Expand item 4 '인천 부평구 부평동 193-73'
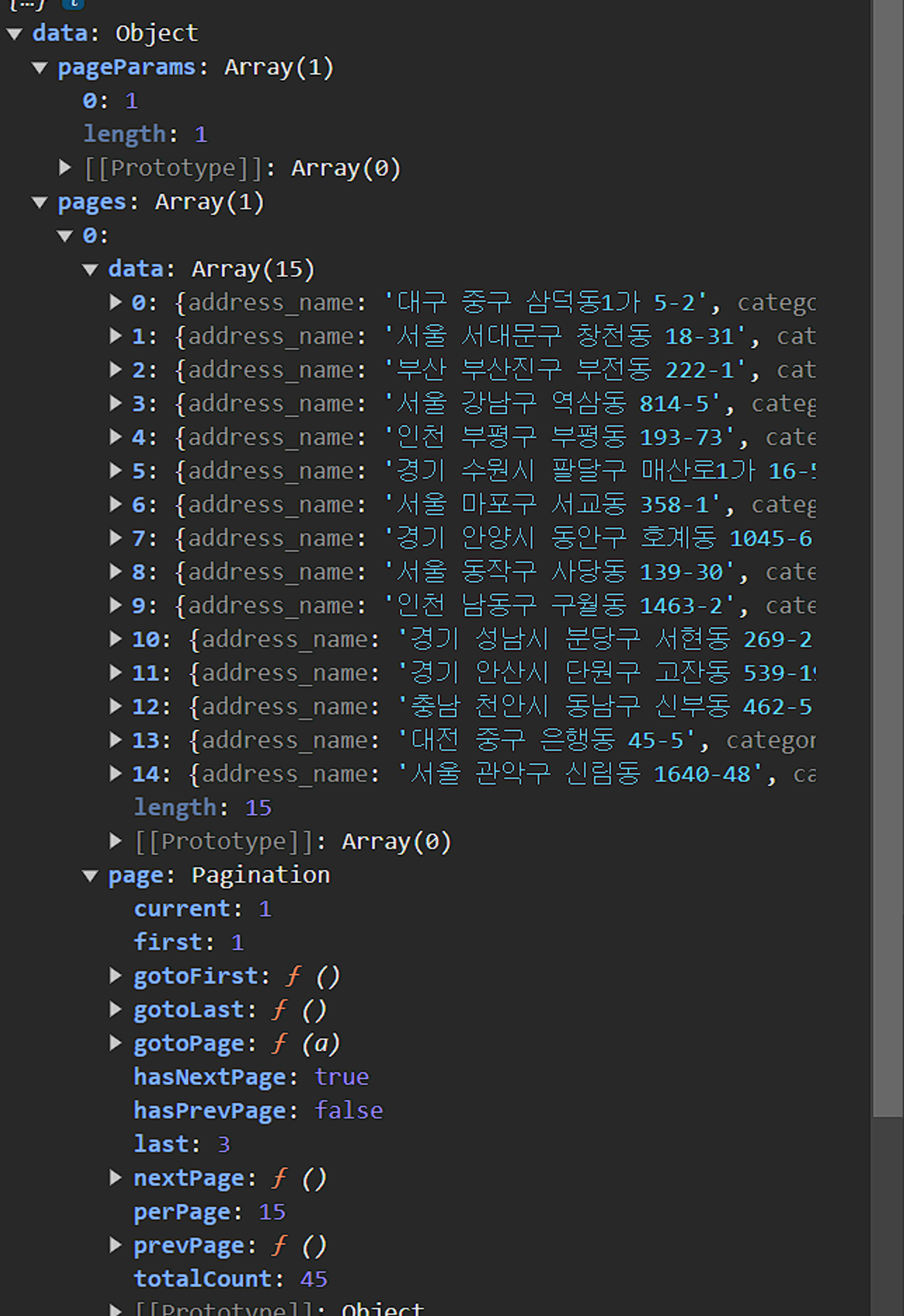The image size is (904, 1316). [116, 437]
